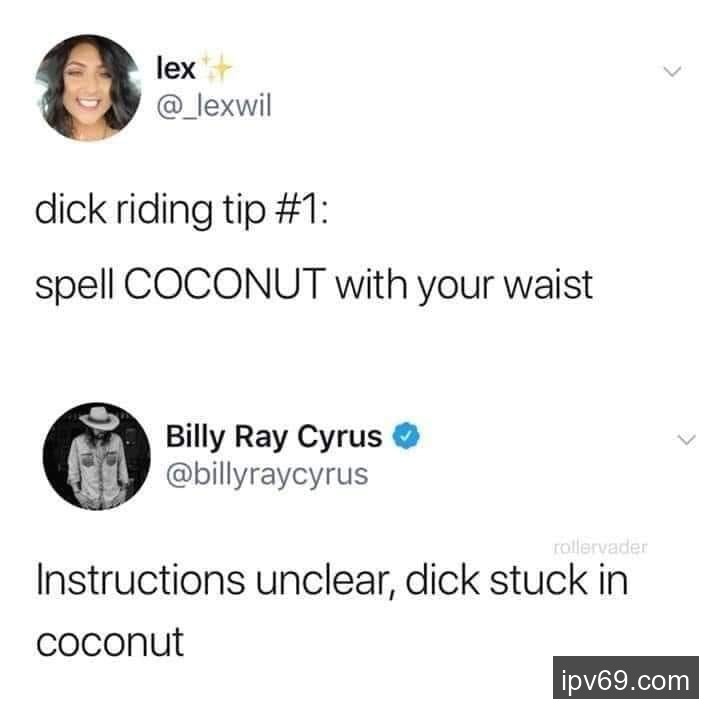Click 'dick stuck in' reply text
Screen dimensions: 720x720
click(516, 580)
